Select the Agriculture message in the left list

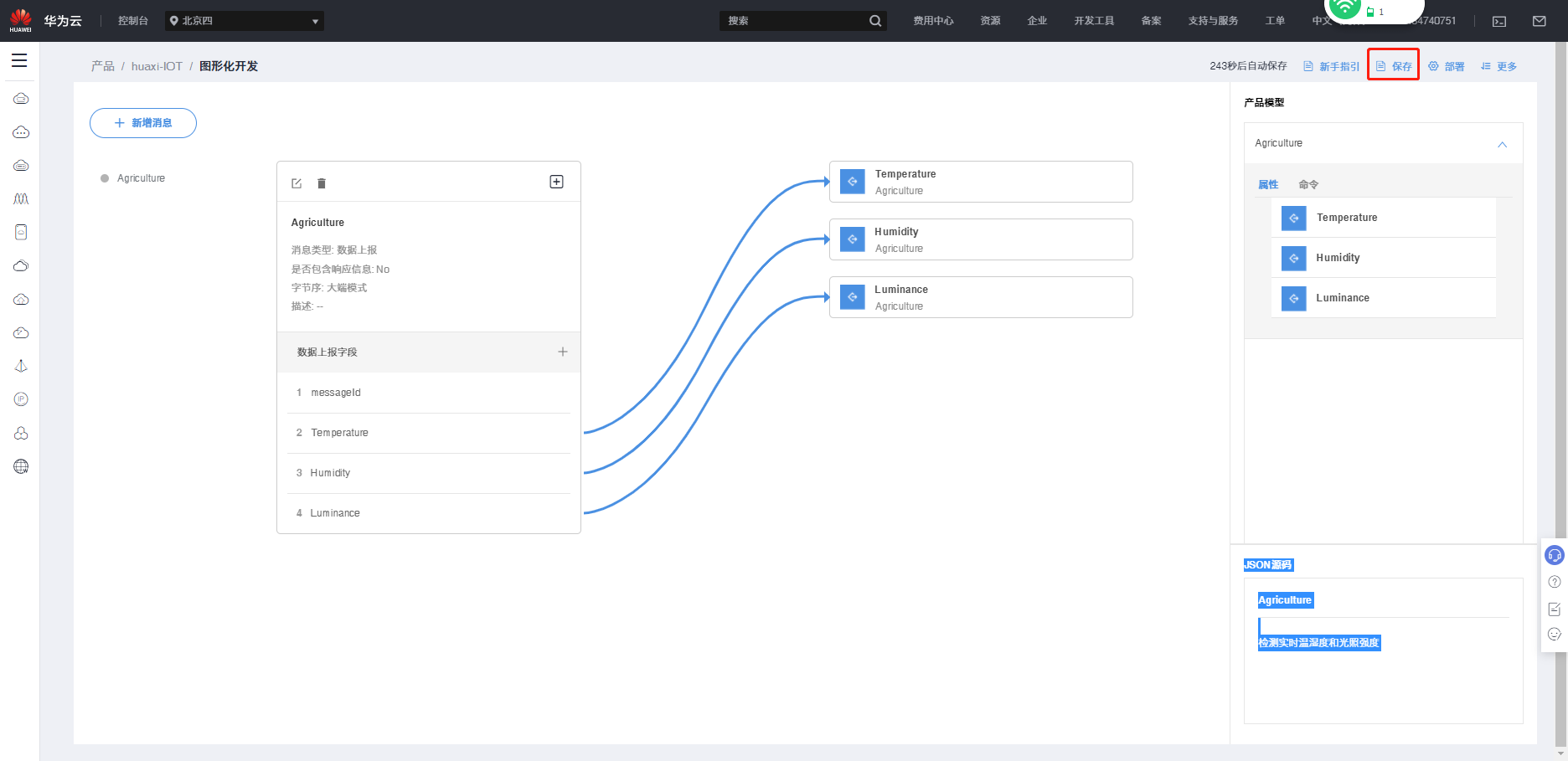pyautogui.click(x=141, y=178)
